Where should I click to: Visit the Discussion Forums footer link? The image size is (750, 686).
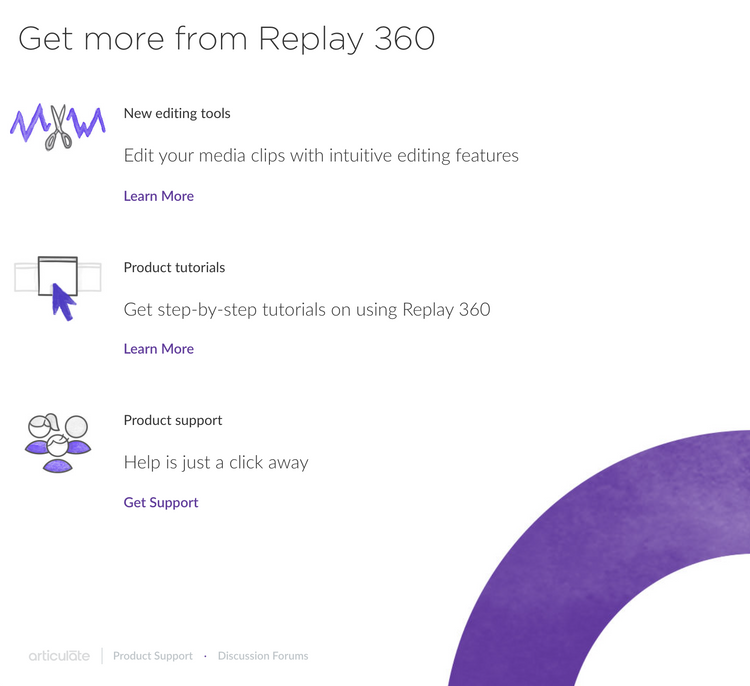[x=263, y=656]
